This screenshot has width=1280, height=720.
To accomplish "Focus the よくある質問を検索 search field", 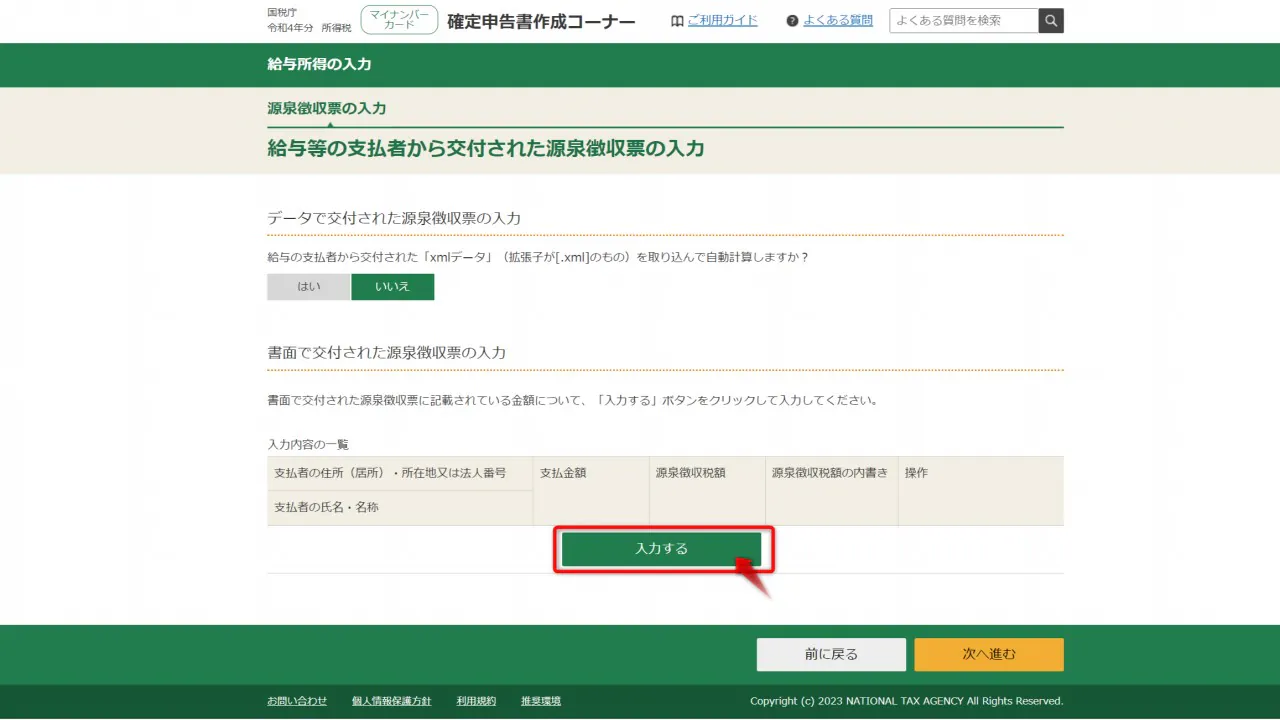I will [x=963, y=20].
